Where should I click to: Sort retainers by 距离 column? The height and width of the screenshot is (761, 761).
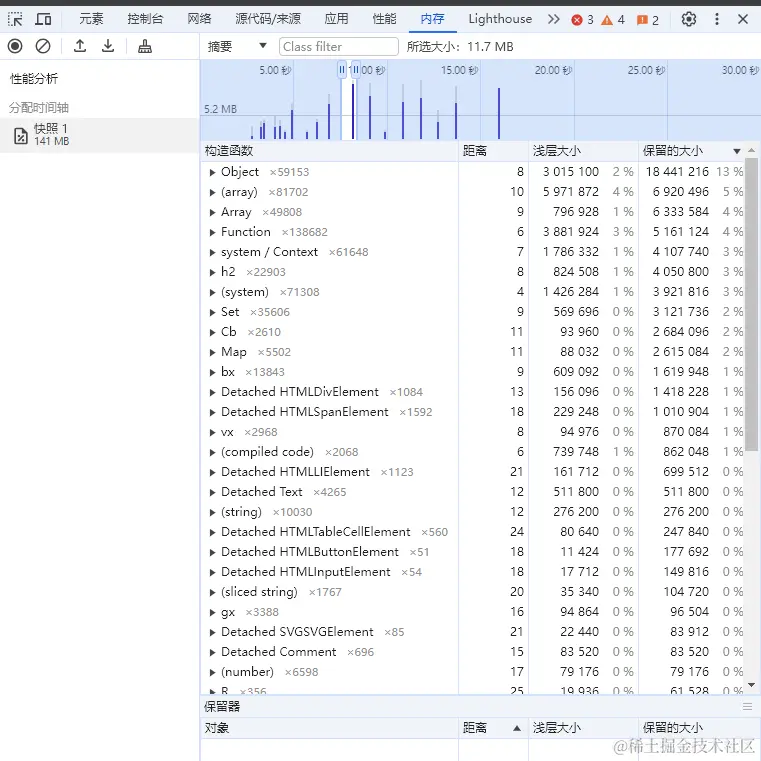tap(493, 728)
